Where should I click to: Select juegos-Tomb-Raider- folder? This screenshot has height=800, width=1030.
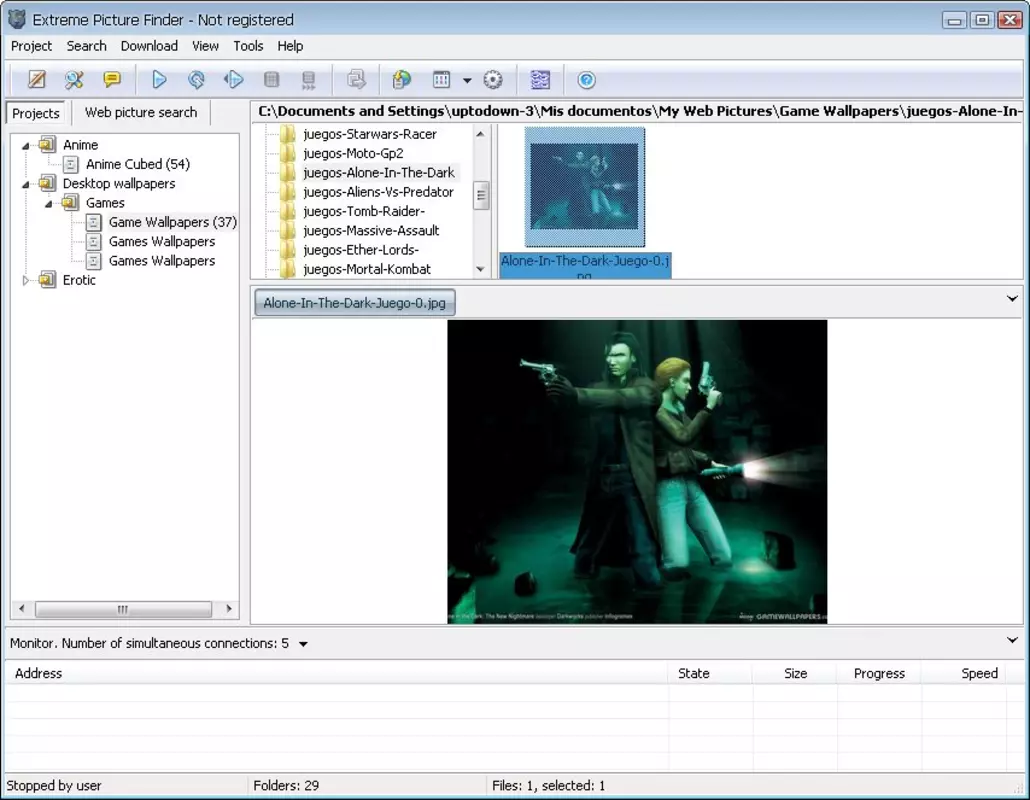pyautogui.click(x=364, y=211)
